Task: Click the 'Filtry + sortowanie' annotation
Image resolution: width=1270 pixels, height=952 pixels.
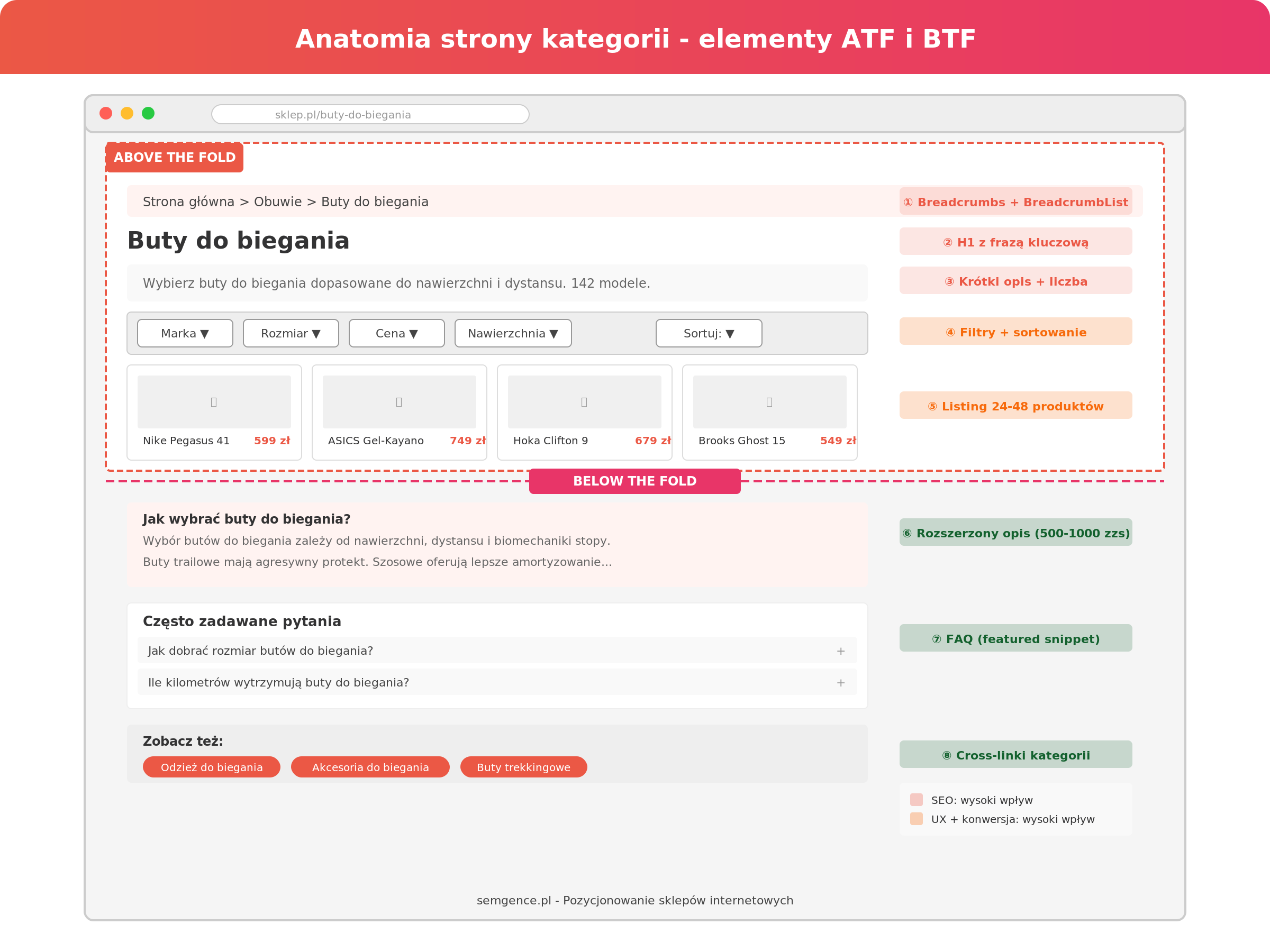Action: (x=1015, y=331)
